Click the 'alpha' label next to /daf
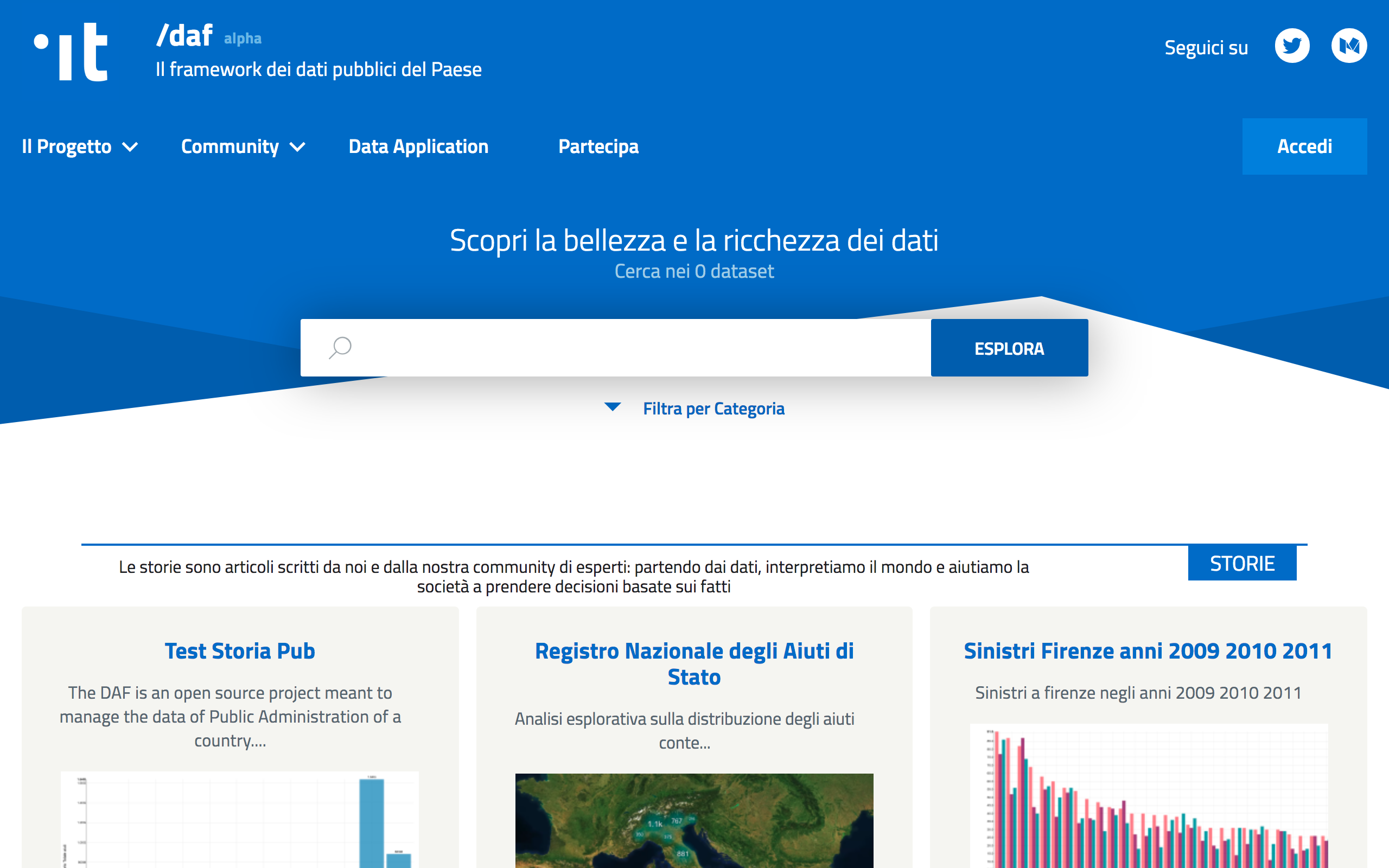The image size is (1389, 868). click(243, 39)
